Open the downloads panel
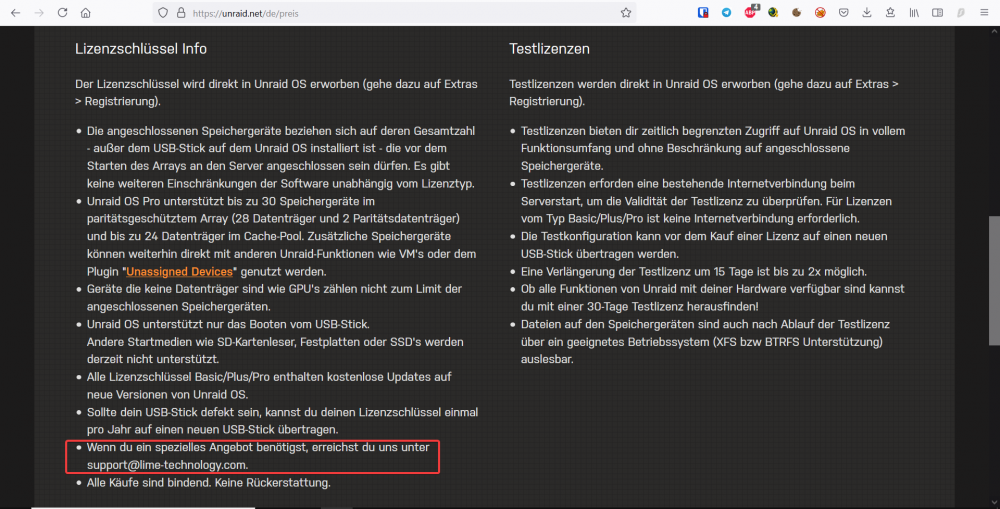 tap(867, 13)
